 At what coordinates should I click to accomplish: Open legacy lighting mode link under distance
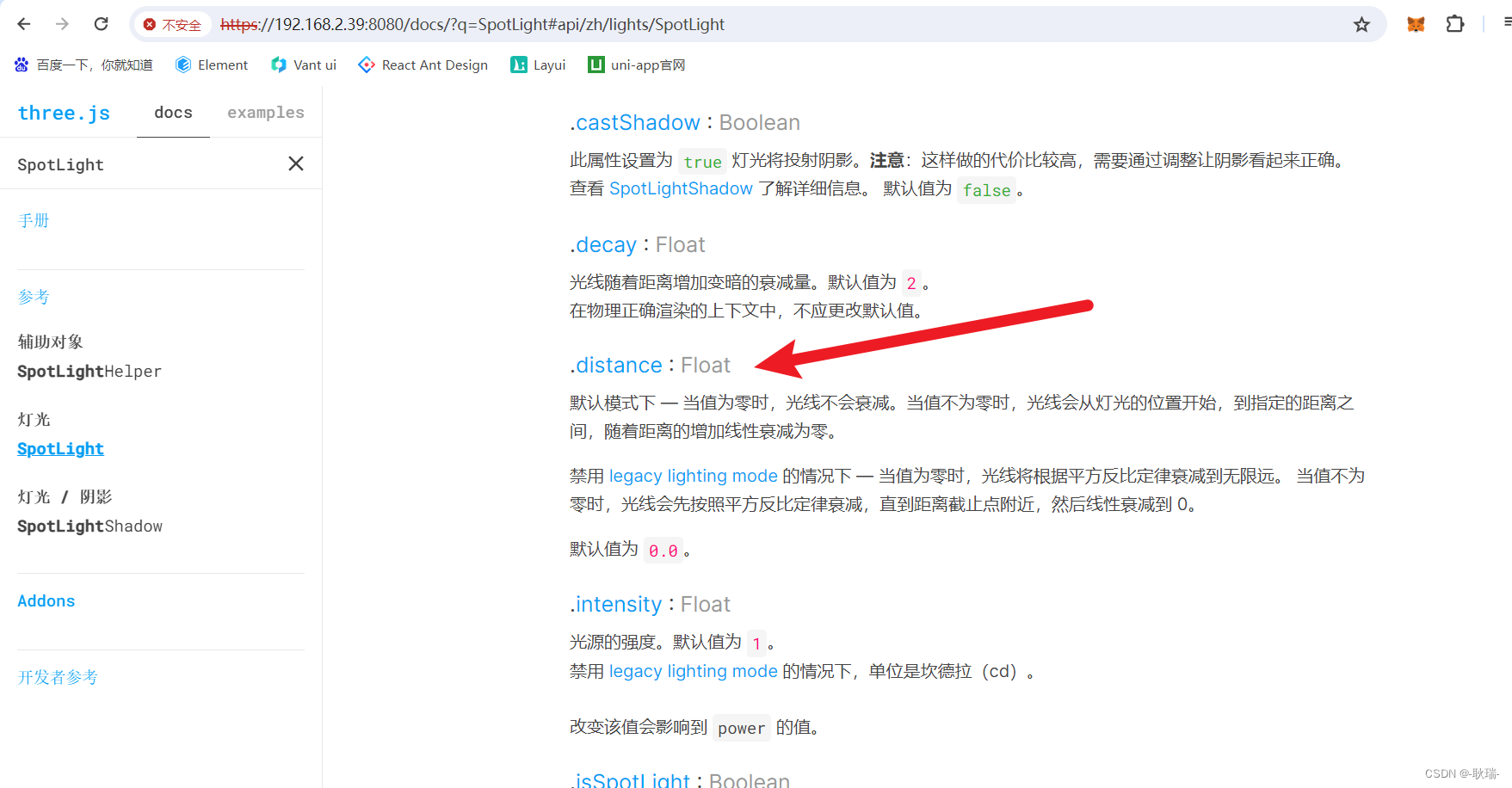(x=693, y=476)
